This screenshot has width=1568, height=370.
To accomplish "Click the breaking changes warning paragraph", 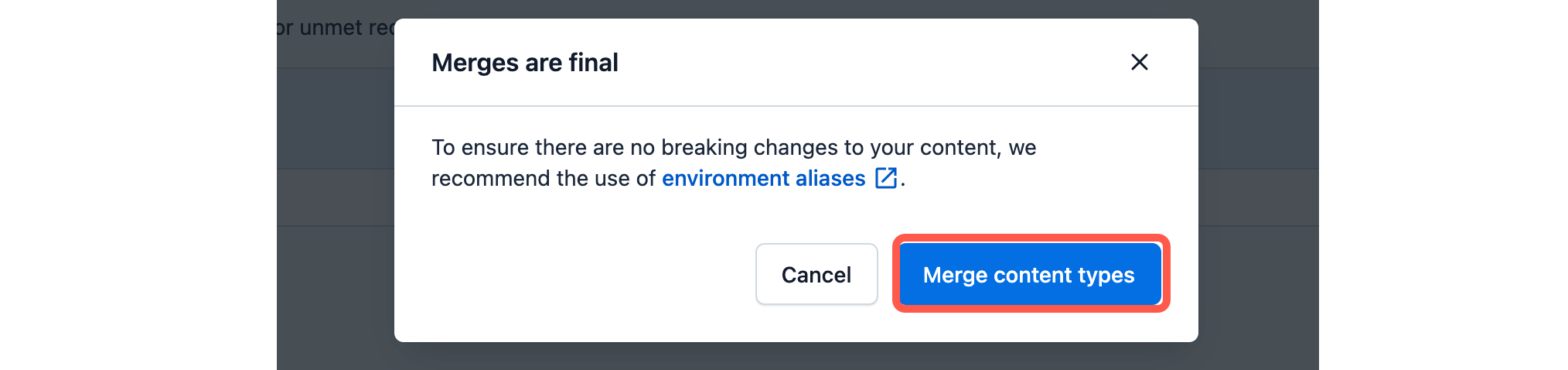I will (733, 163).
